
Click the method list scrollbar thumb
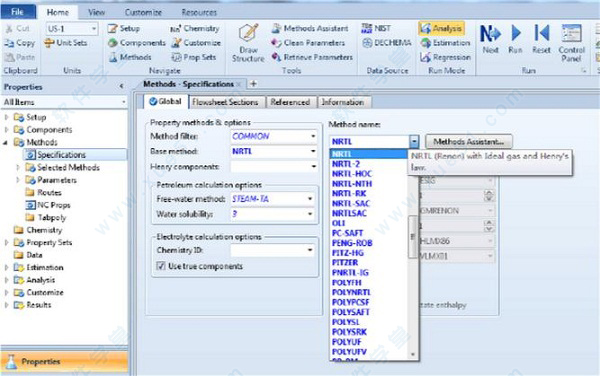click(x=412, y=237)
